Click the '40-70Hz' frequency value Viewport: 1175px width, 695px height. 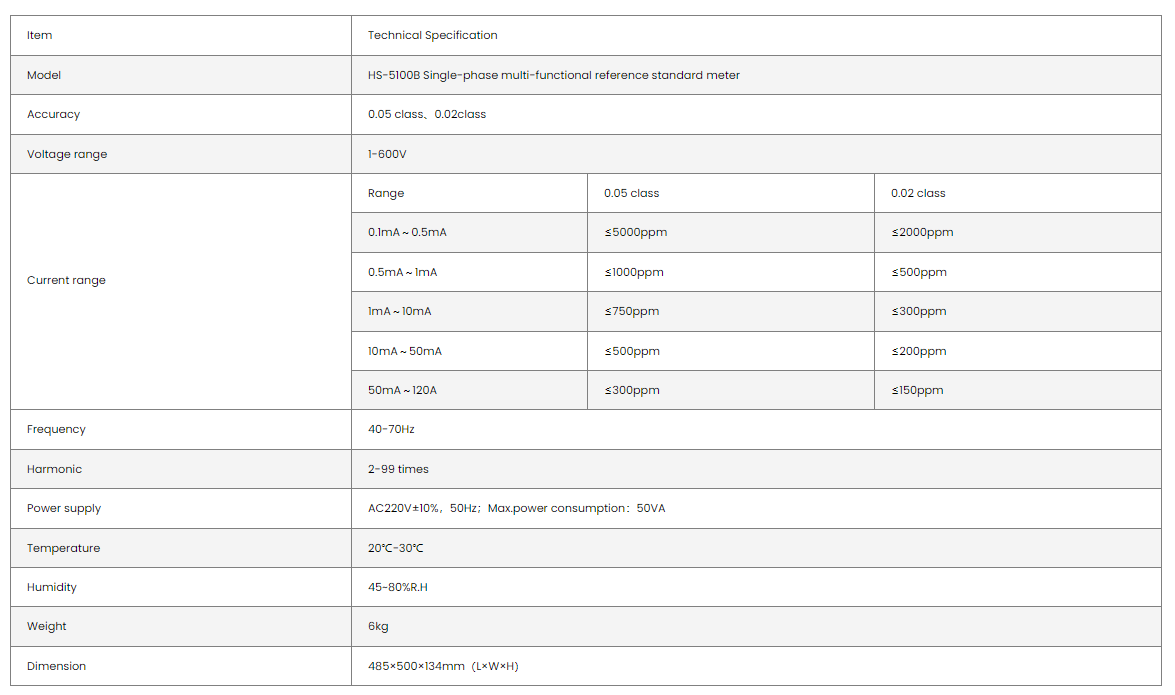pos(391,430)
